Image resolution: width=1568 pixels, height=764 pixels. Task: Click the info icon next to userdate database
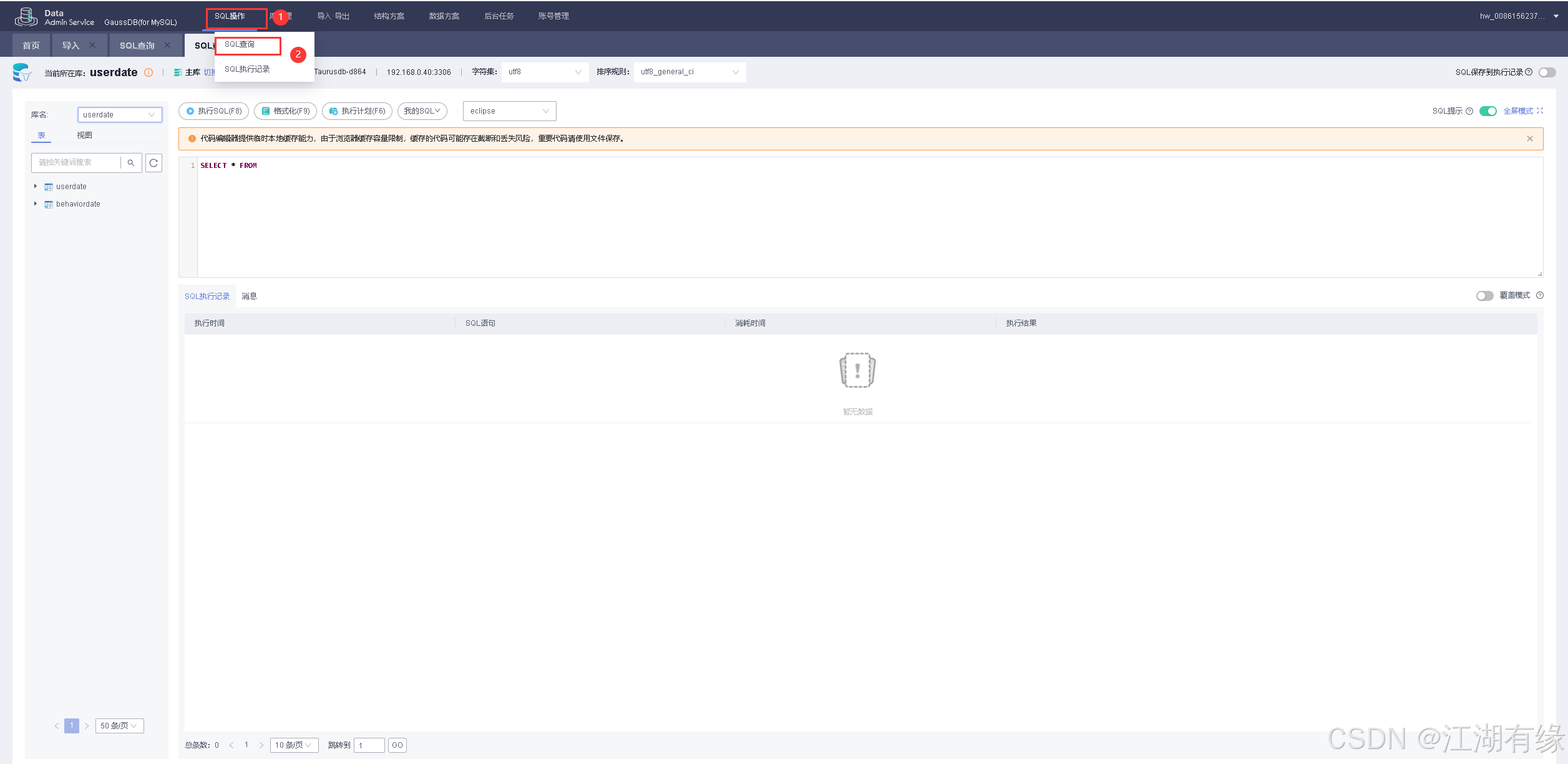click(x=149, y=72)
